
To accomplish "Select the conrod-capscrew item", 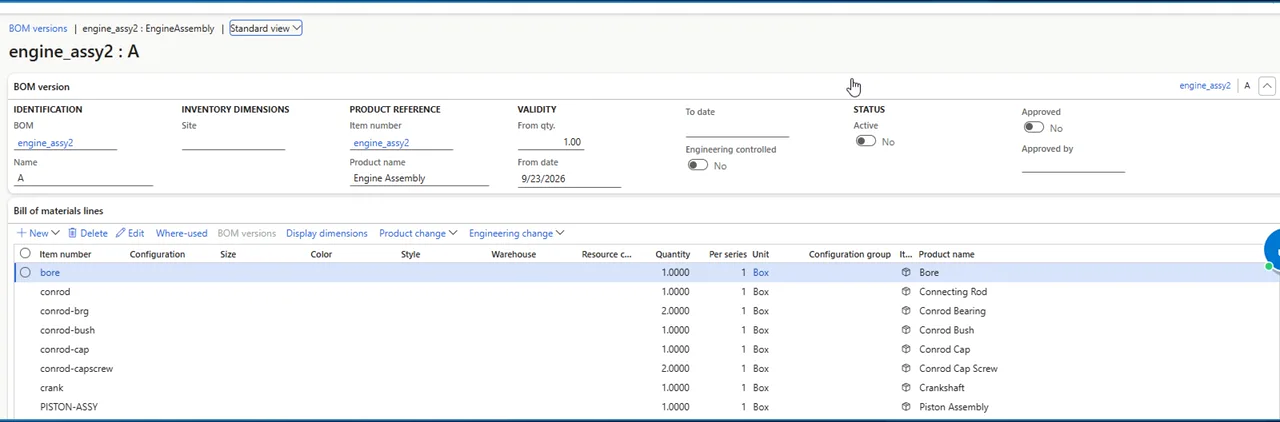I will click(x=76, y=368).
